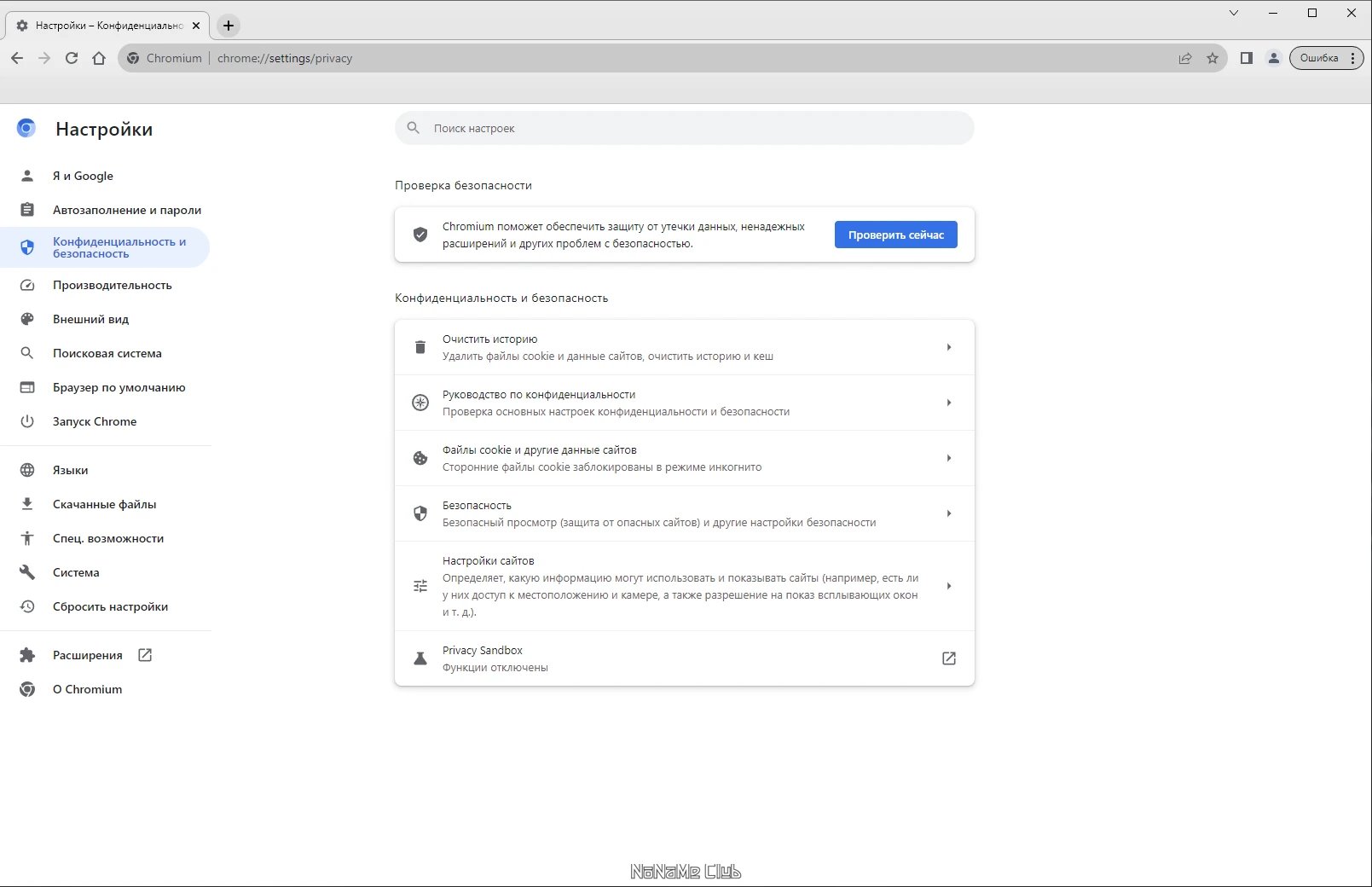Click the flask icon for Privacy Sandbox
Image resolution: width=1372 pixels, height=887 pixels.
click(420, 658)
